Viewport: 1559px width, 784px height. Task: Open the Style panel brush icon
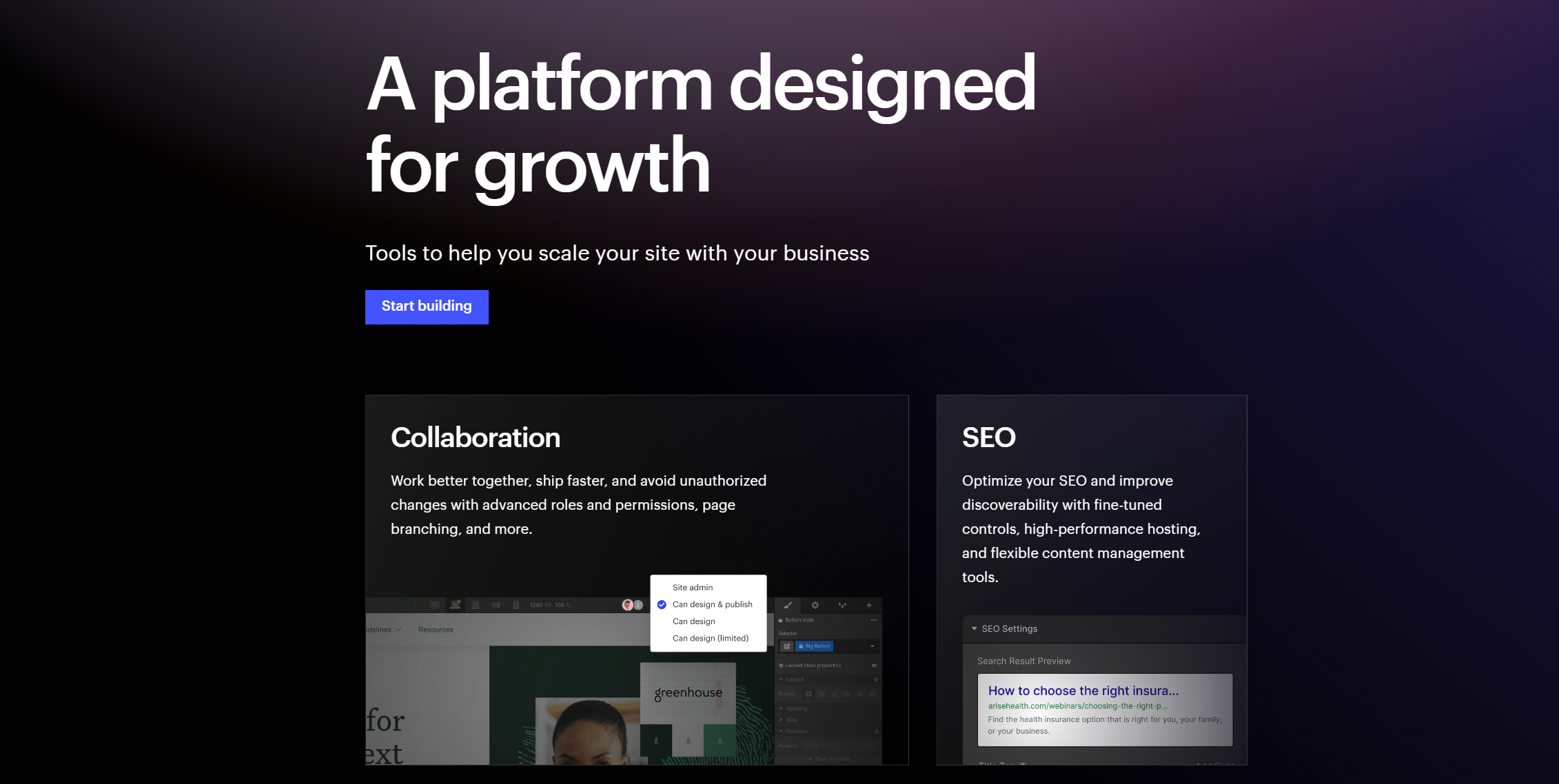click(788, 606)
